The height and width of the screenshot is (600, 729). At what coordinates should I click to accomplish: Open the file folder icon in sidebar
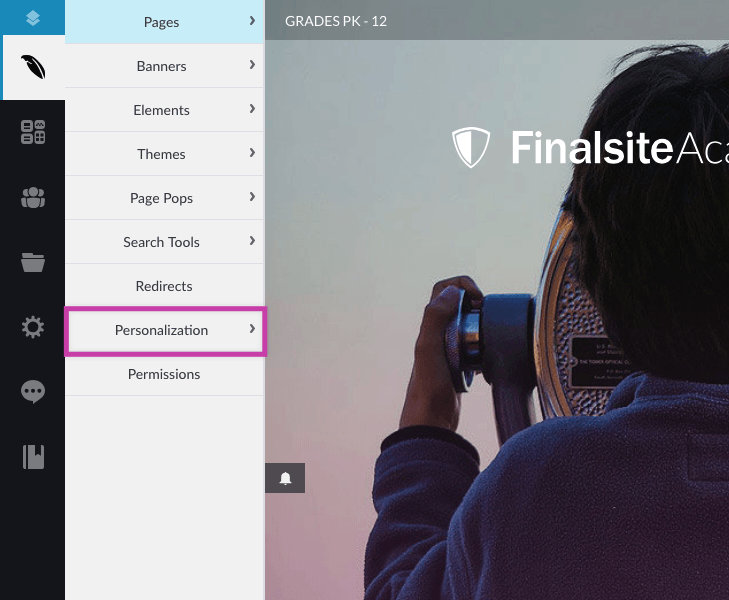click(x=33, y=262)
